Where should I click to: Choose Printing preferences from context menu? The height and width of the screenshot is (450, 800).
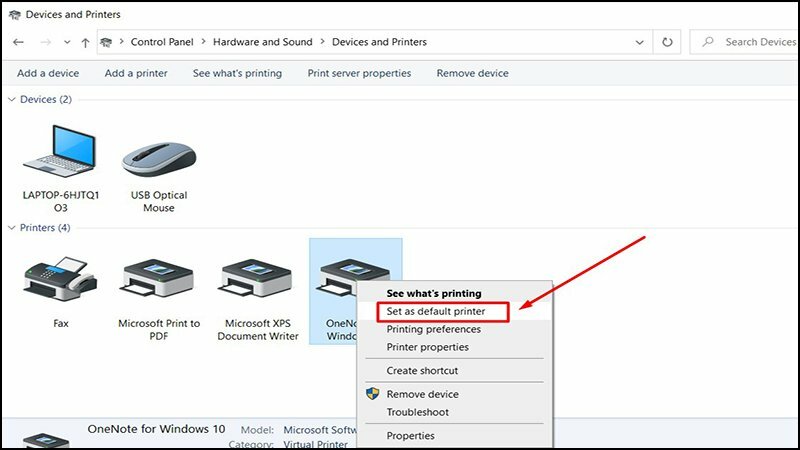[x=433, y=329]
